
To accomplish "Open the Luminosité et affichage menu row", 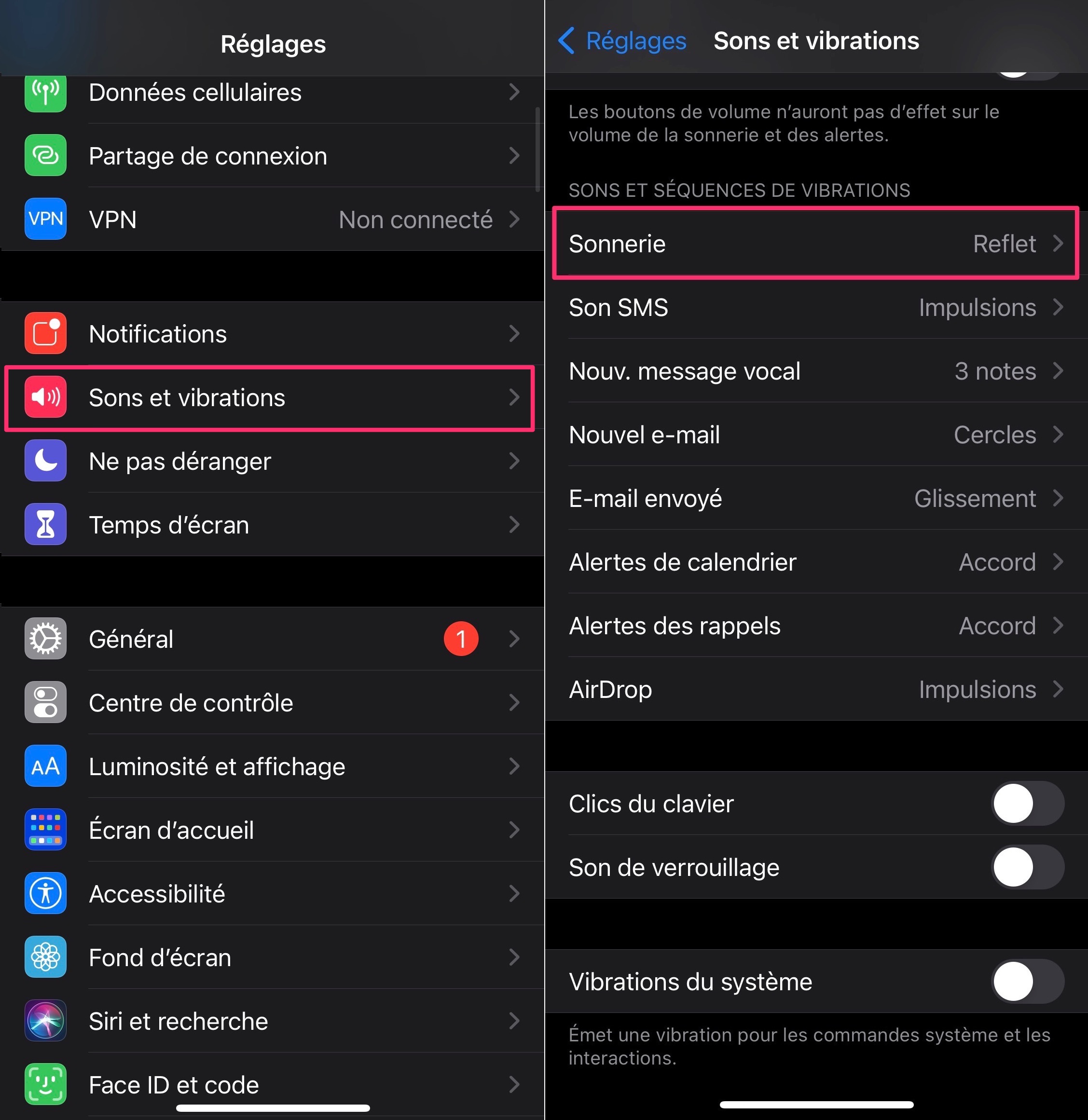I will [x=272, y=766].
